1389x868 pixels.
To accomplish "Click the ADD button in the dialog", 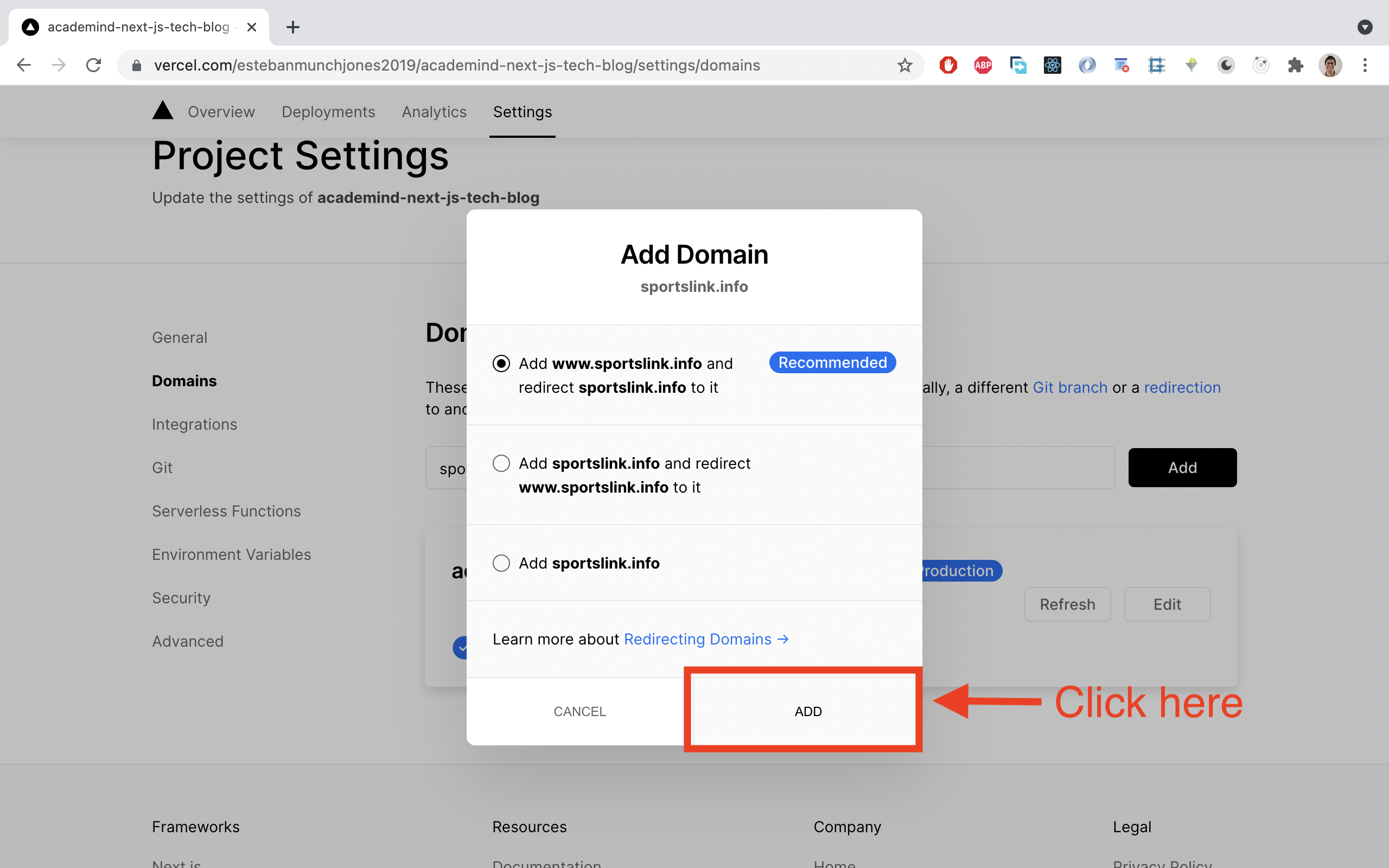I will 807,711.
